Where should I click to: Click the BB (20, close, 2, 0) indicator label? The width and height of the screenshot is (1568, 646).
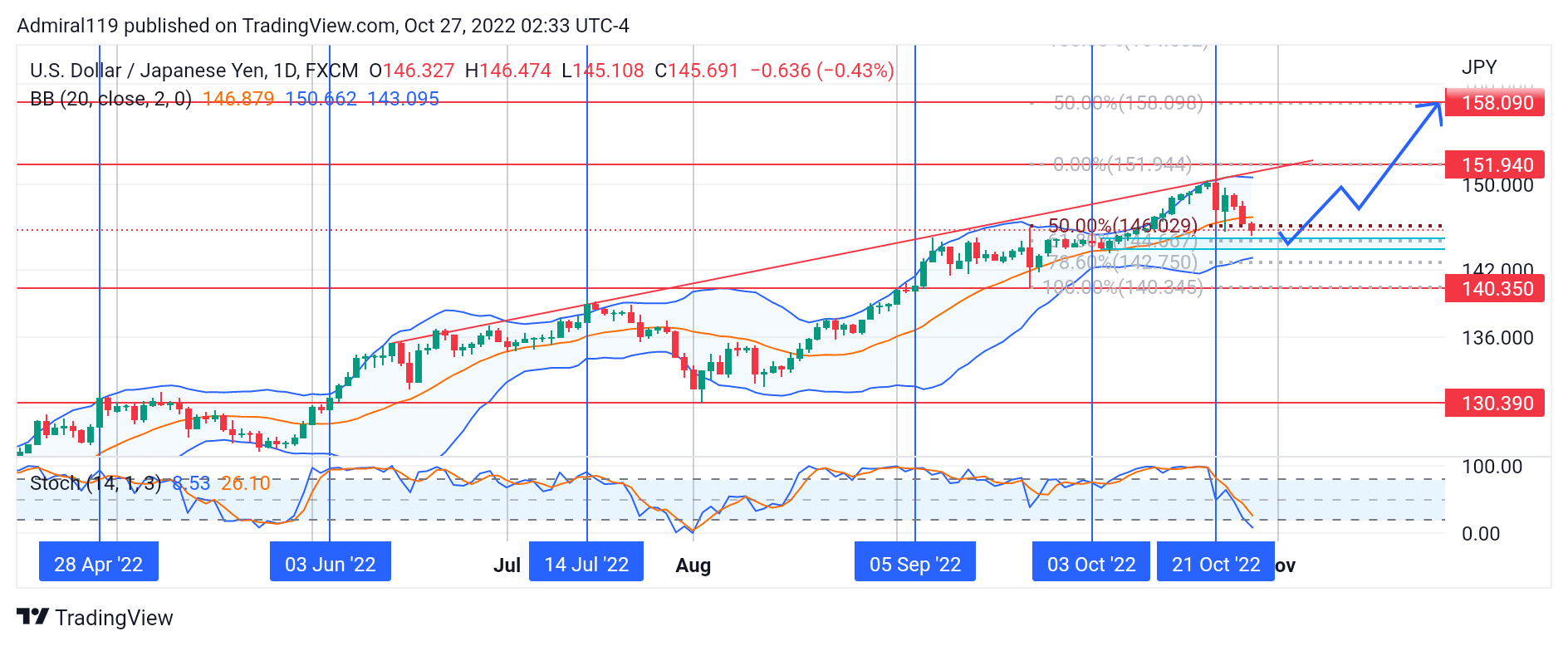[111, 99]
